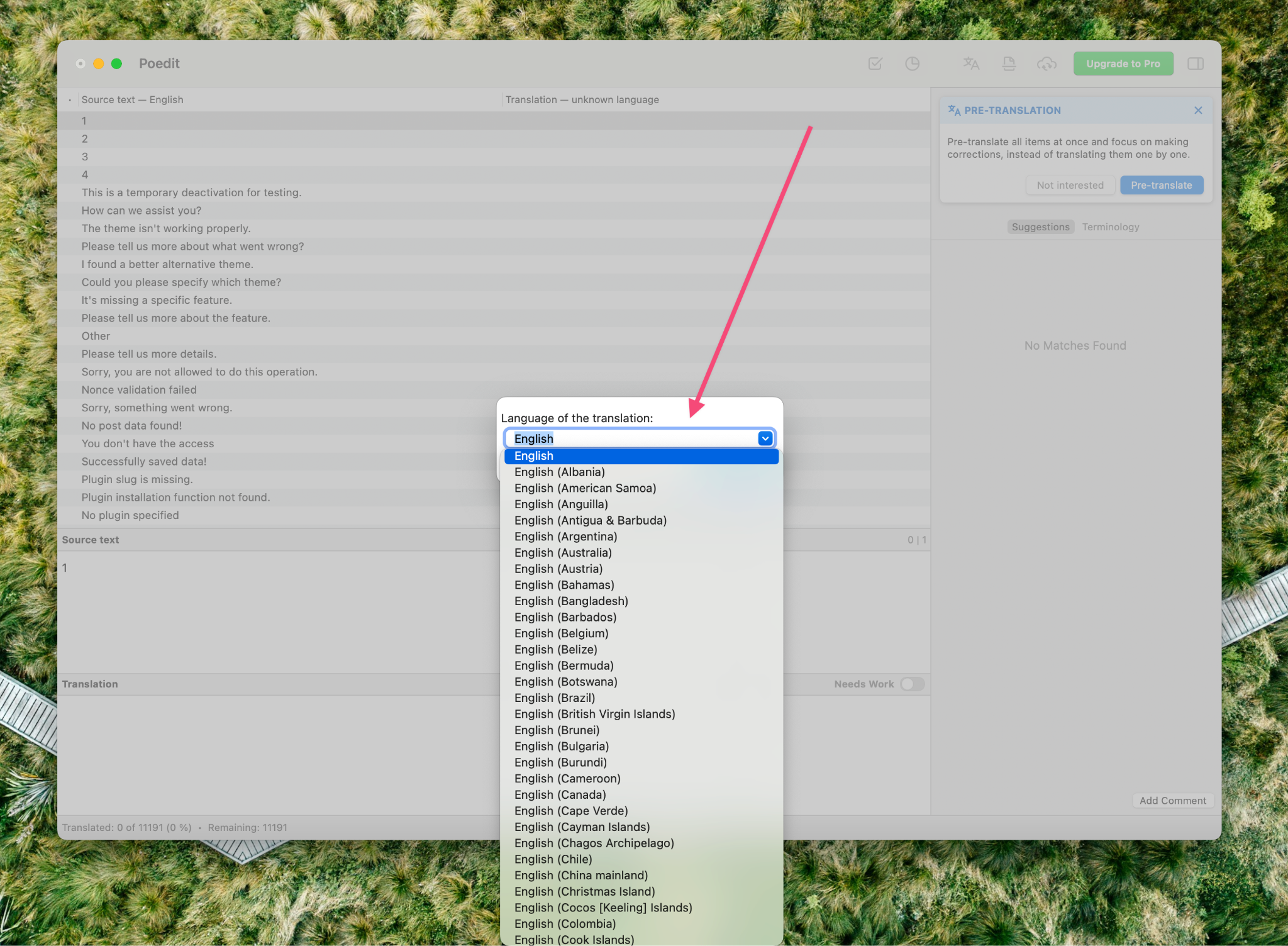The image size is (1288, 946).
Task: Switch to the Terminology tab
Action: [x=1110, y=227]
